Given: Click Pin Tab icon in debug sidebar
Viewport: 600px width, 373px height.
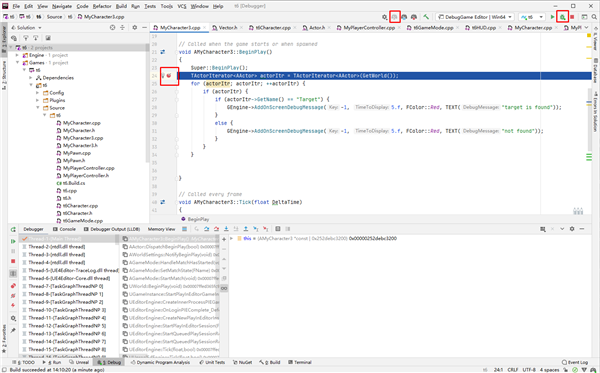Looking at the screenshot, I should click(13, 330).
